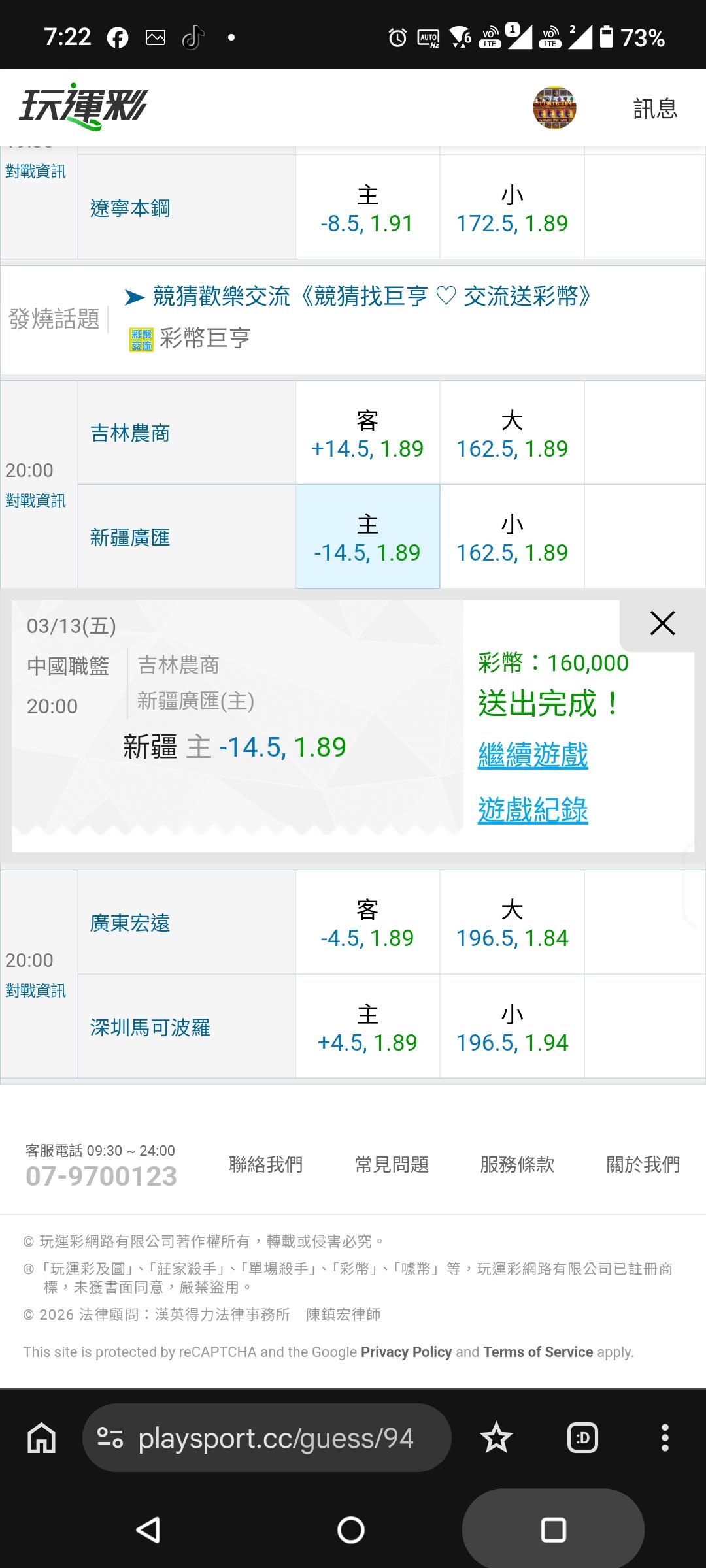Tap the browser home icon

(x=42, y=1438)
